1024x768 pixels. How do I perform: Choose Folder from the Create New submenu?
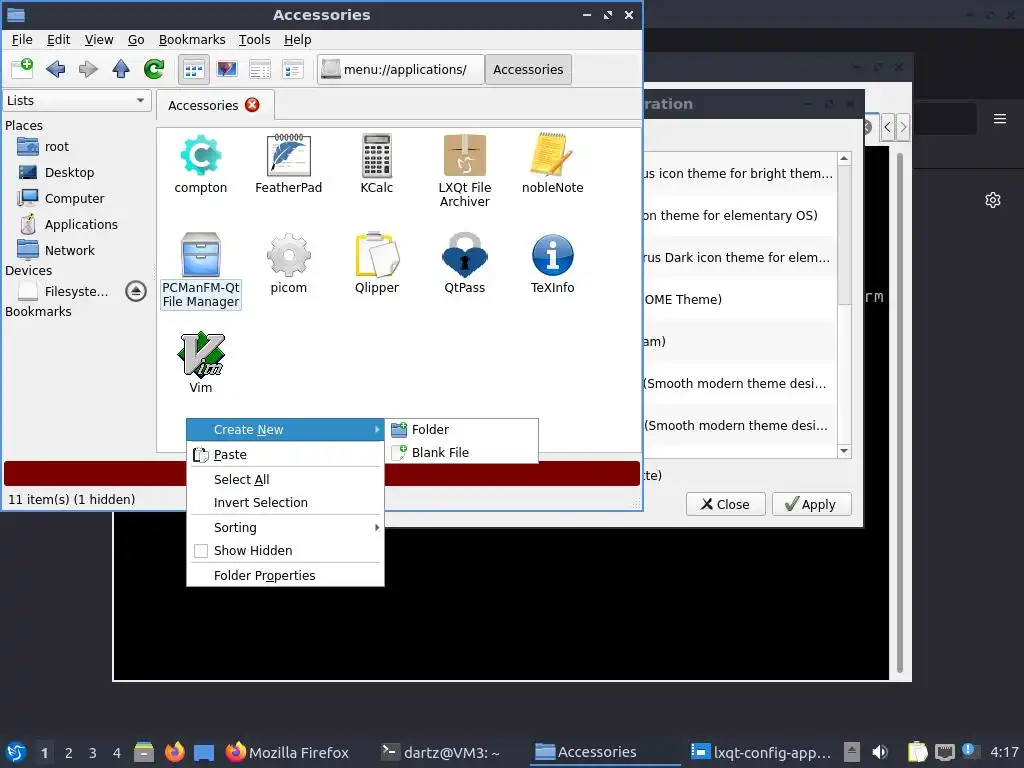point(462,429)
